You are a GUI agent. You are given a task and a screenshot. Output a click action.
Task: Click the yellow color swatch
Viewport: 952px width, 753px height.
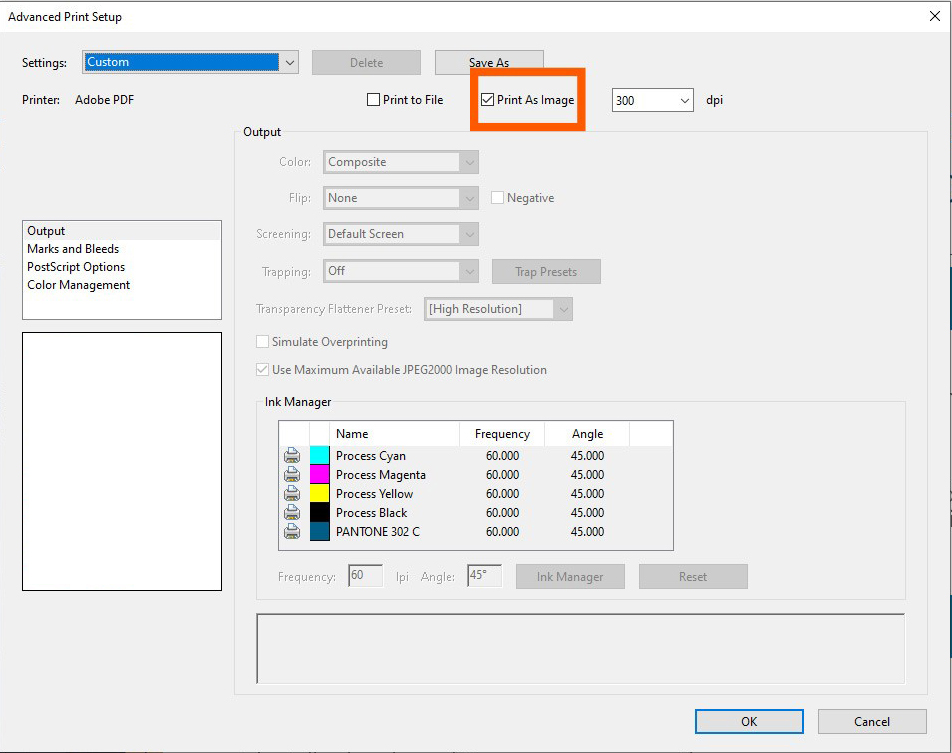tap(319, 493)
